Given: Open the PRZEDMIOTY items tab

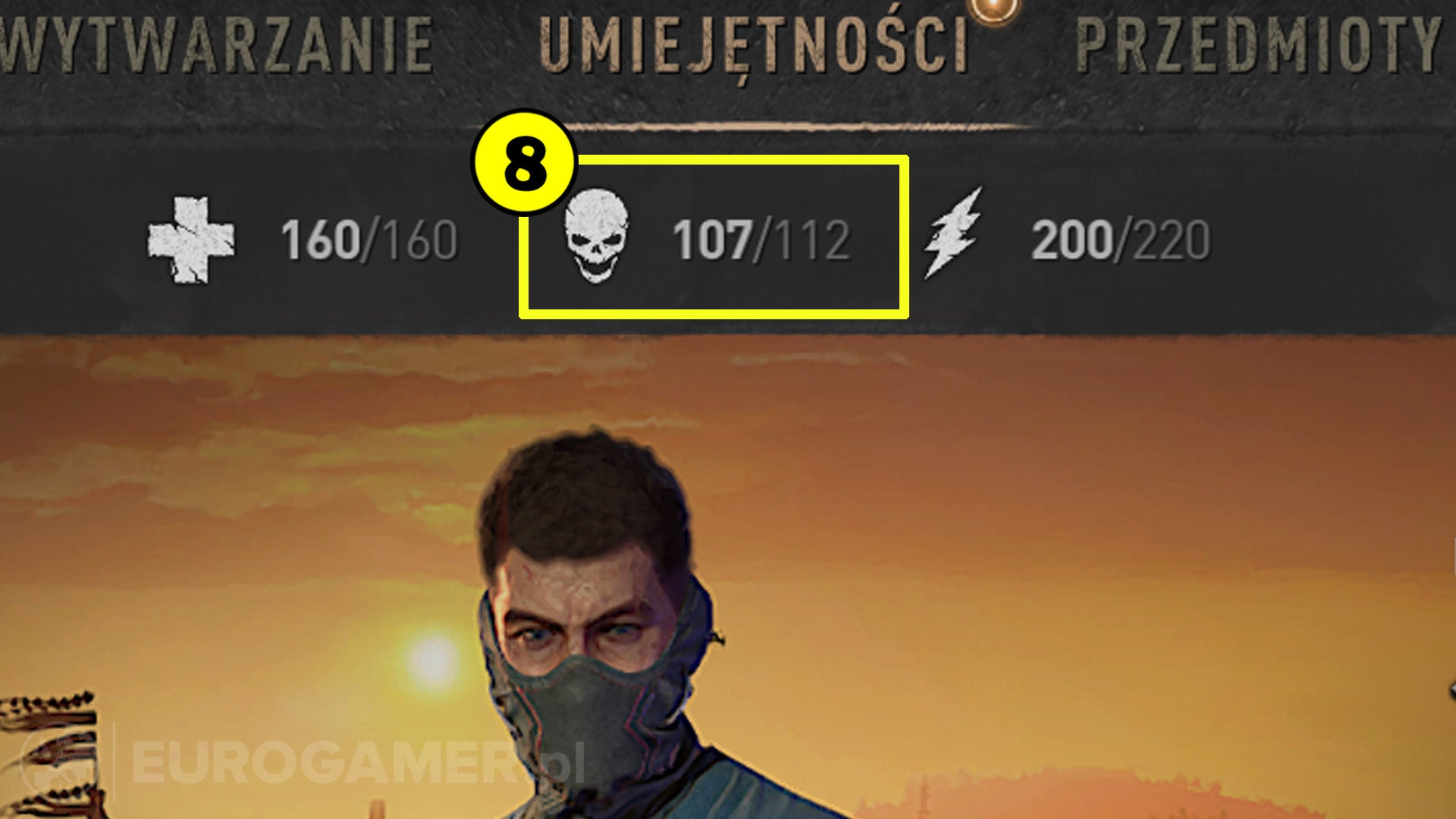Looking at the screenshot, I should click(1259, 44).
